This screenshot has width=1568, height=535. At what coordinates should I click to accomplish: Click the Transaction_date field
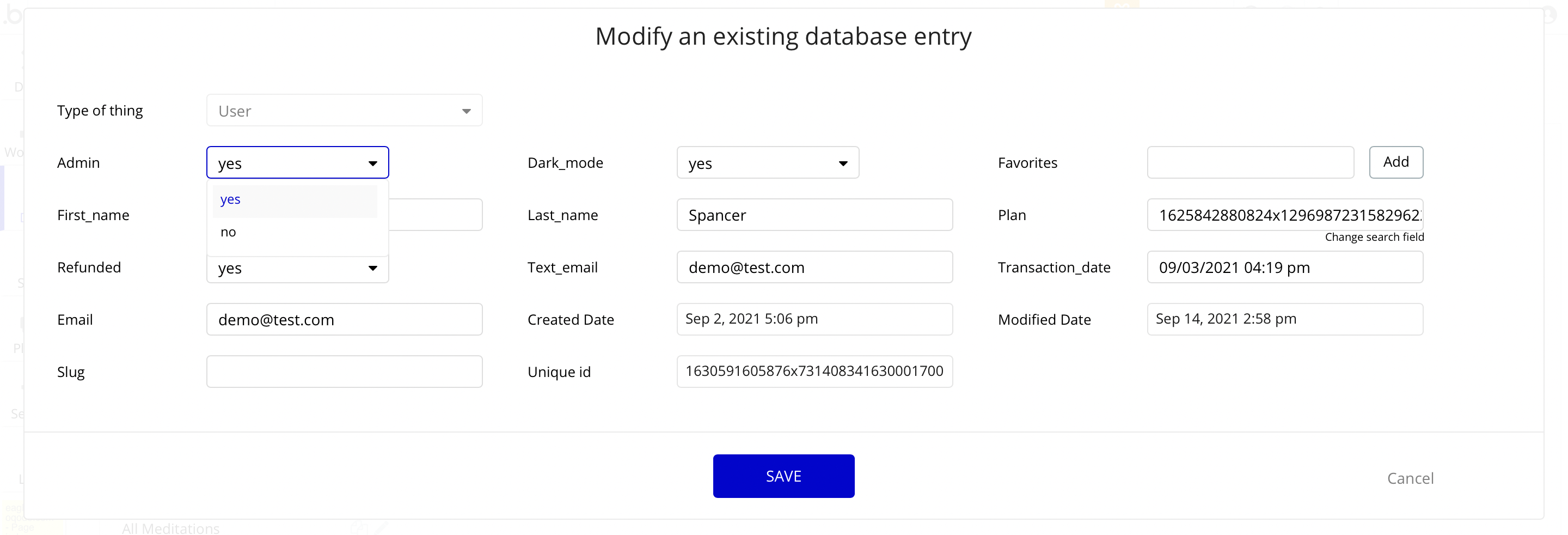point(1284,267)
